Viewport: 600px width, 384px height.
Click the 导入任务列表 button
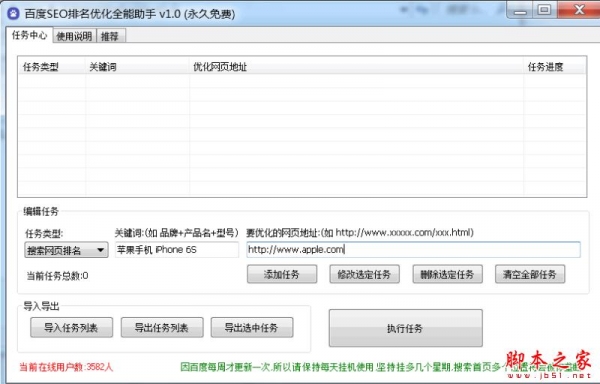pyautogui.click(x=72, y=327)
